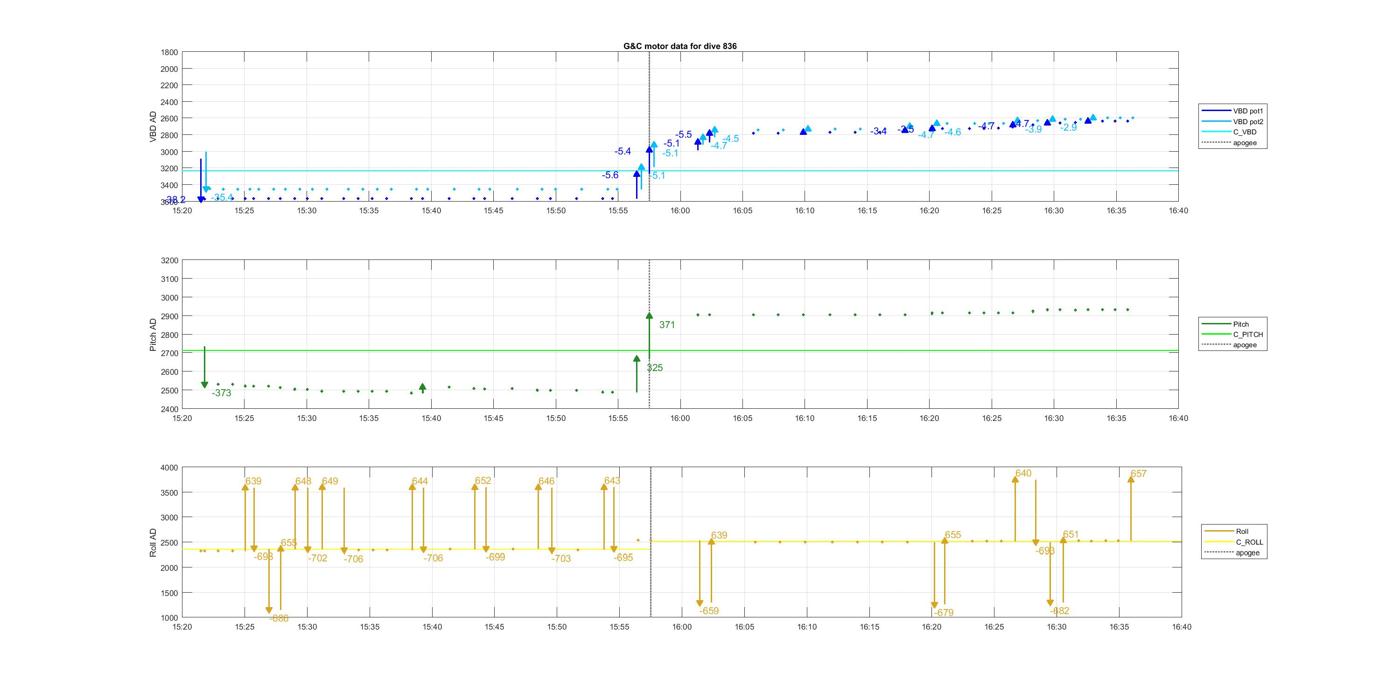Click the 'Roll AD' y-axis label
Screen dimensions: 1400x693
tap(153, 543)
